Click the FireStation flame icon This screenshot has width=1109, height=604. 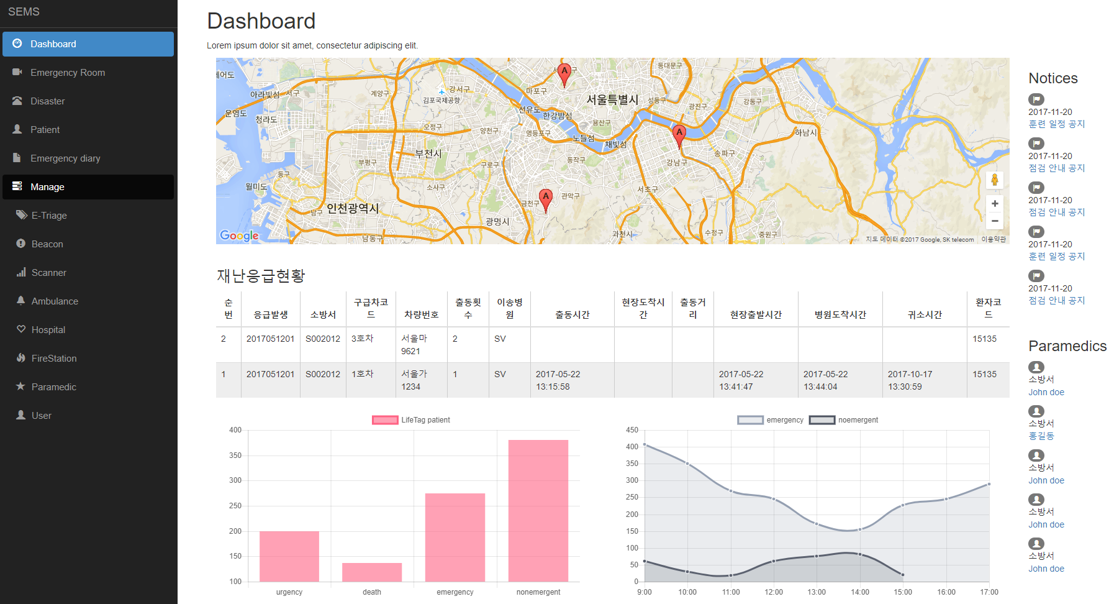tap(21, 358)
